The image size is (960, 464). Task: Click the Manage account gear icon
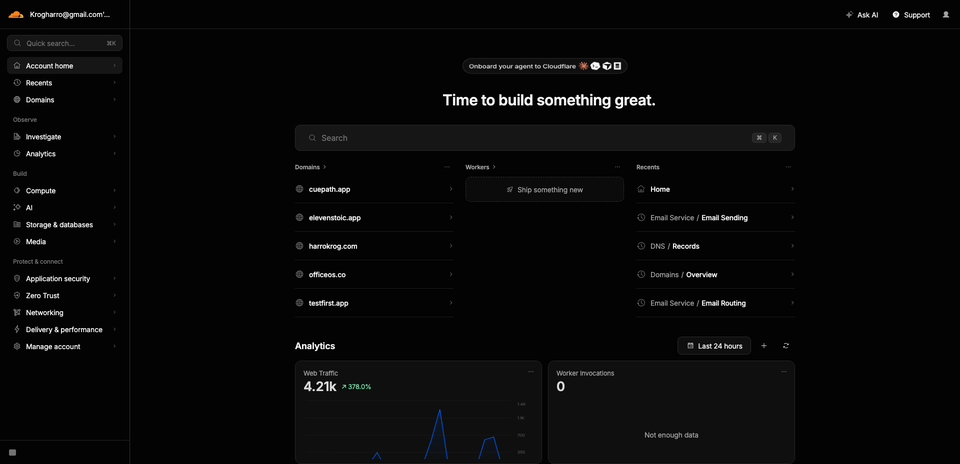pos(17,346)
